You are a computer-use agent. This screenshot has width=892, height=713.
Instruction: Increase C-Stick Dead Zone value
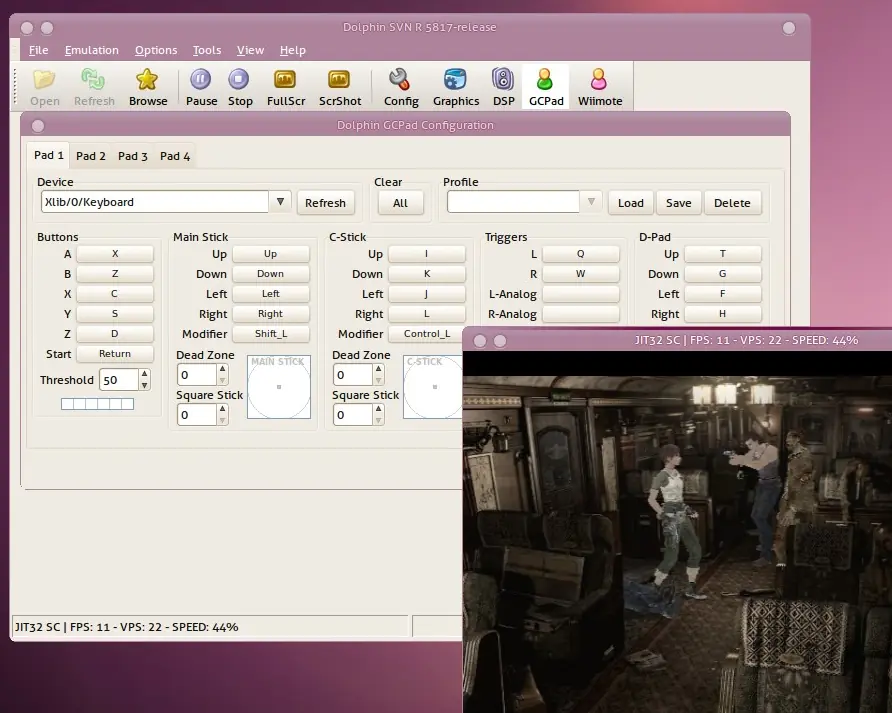click(378, 369)
